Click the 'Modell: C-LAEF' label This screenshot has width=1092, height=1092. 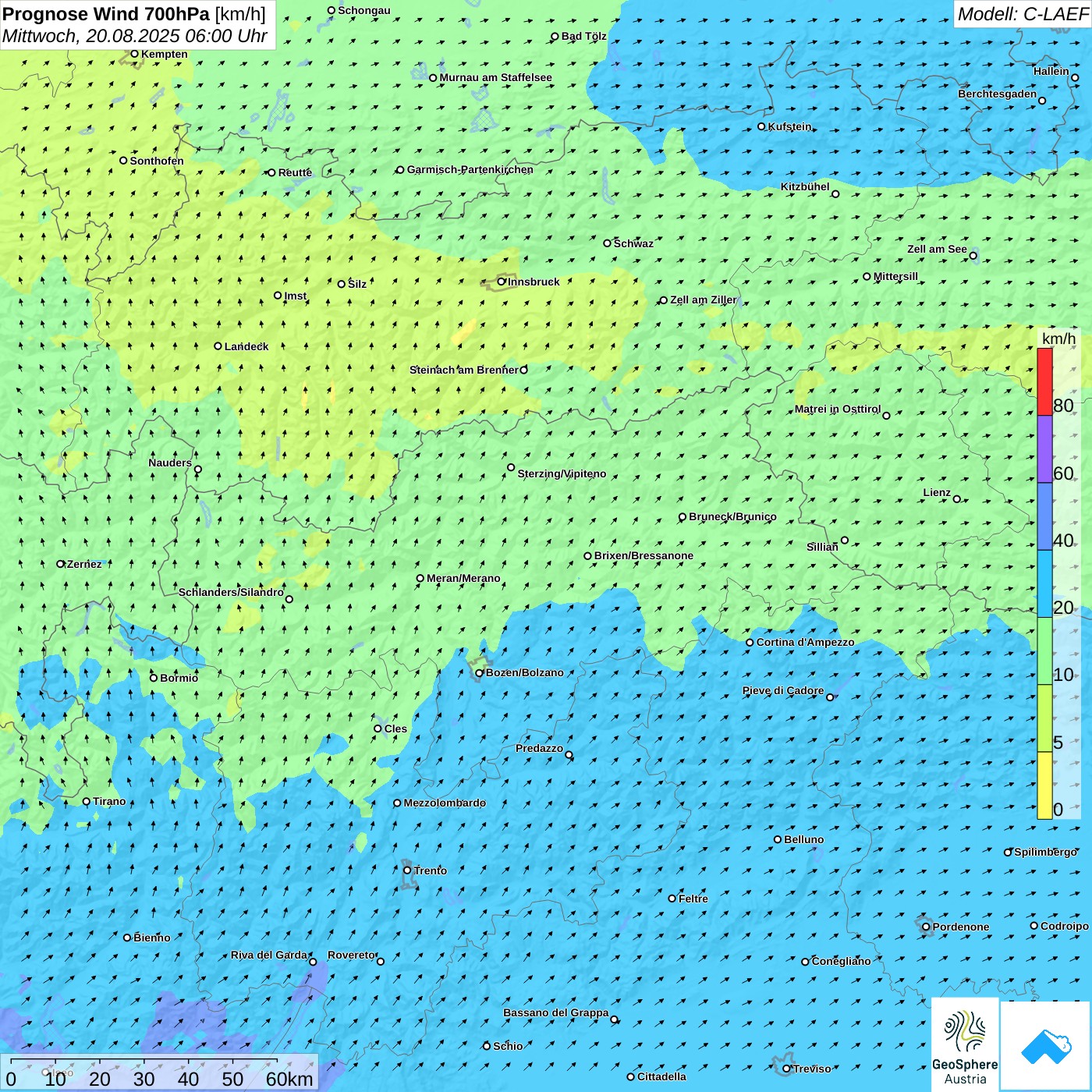point(1022,14)
